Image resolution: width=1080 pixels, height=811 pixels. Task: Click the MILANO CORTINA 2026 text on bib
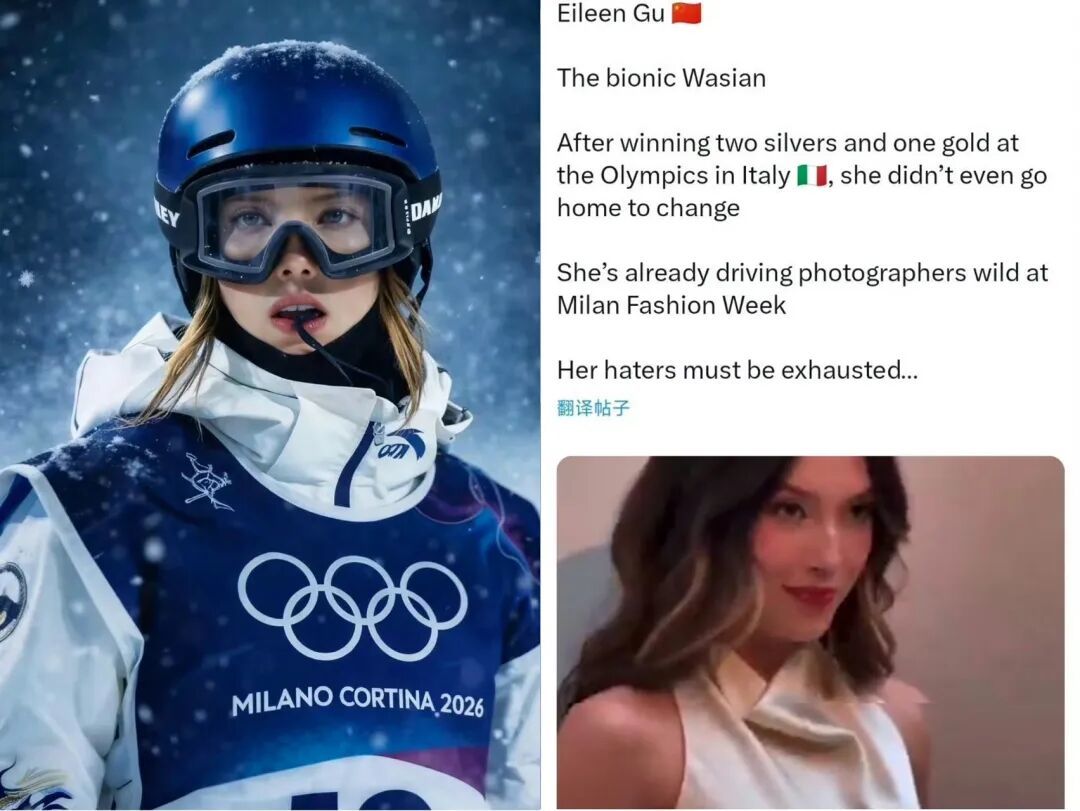357,701
